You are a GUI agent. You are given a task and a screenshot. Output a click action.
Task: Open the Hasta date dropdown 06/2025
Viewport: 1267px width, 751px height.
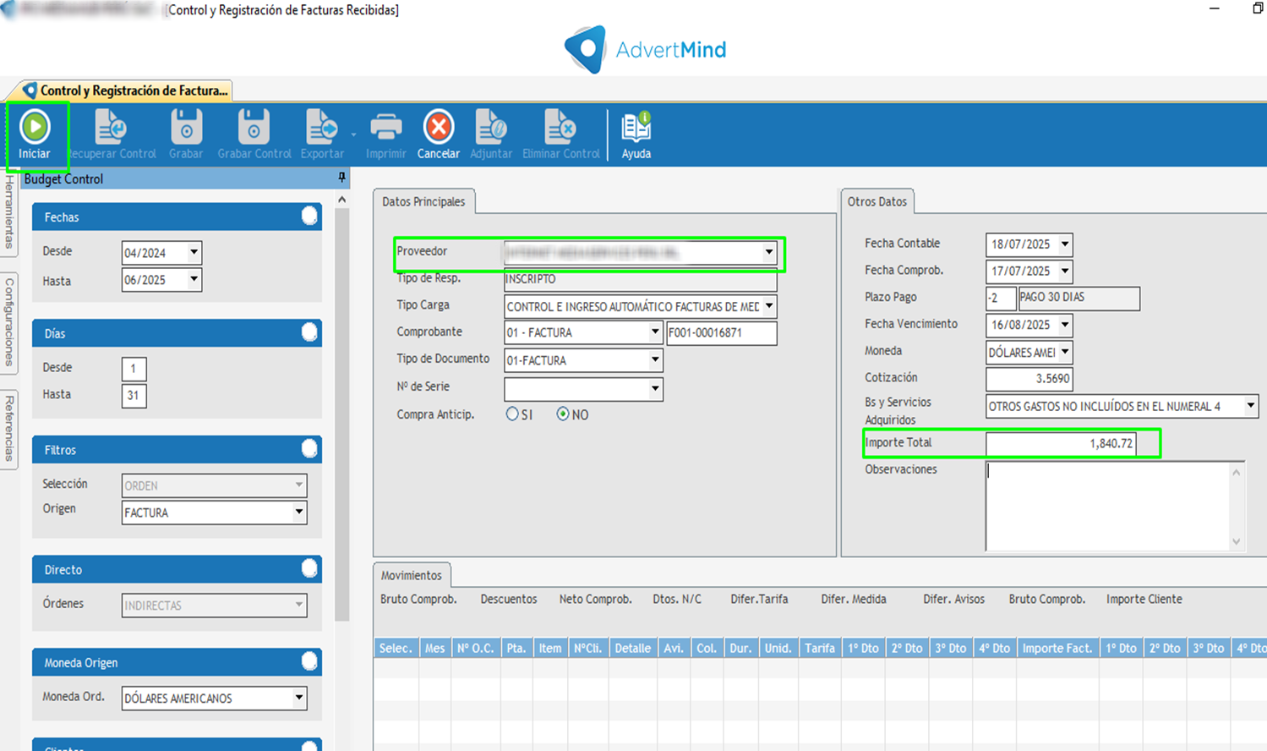194,280
